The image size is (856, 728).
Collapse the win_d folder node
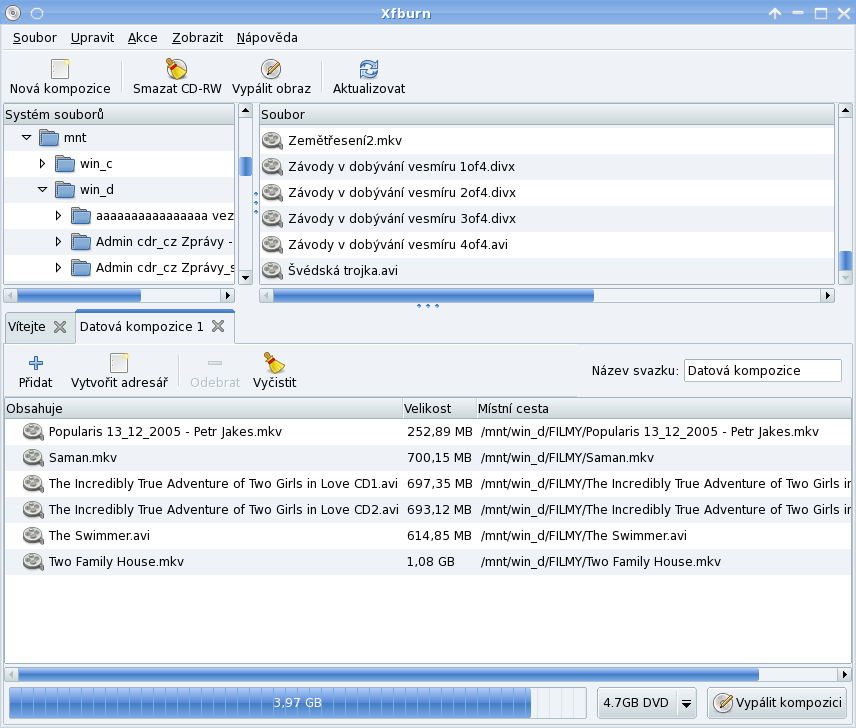click(42, 190)
